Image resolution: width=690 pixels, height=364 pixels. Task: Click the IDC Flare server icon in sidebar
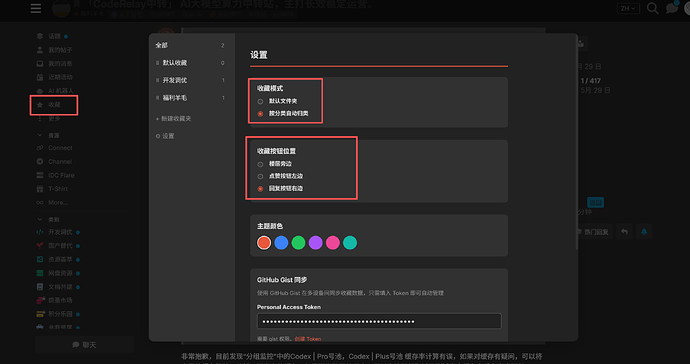40,175
